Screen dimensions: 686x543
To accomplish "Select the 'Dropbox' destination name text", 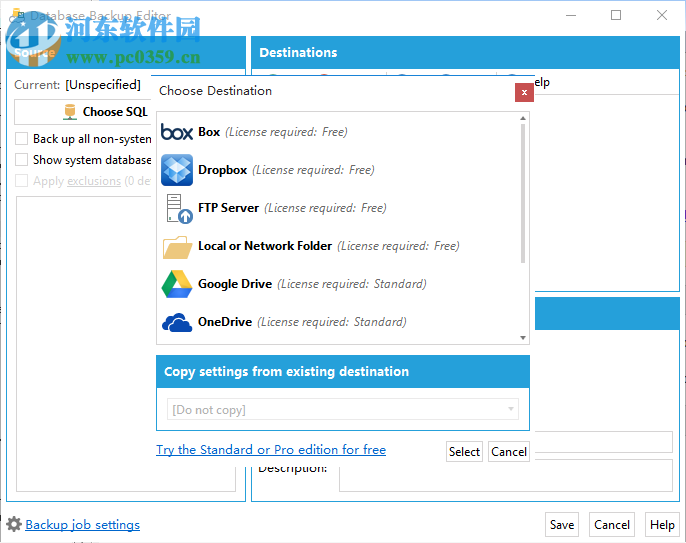I will 222,170.
